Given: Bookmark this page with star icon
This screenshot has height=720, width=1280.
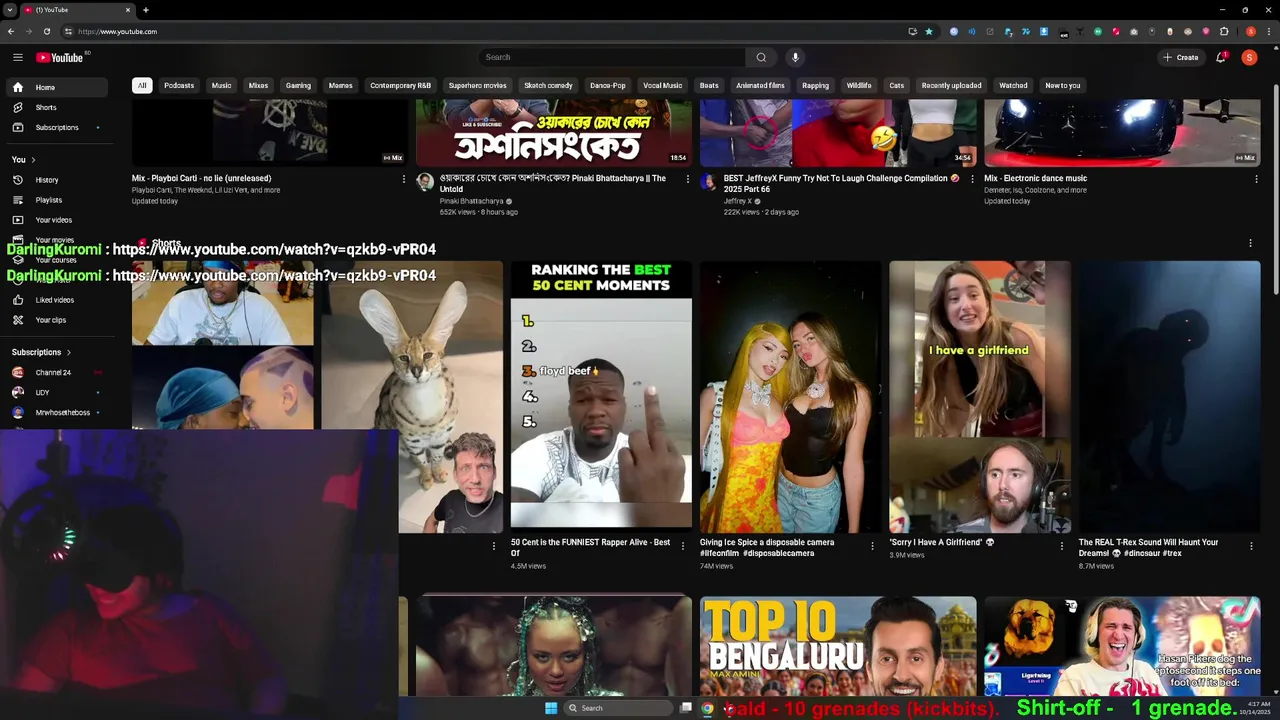Looking at the screenshot, I should [x=929, y=31].
